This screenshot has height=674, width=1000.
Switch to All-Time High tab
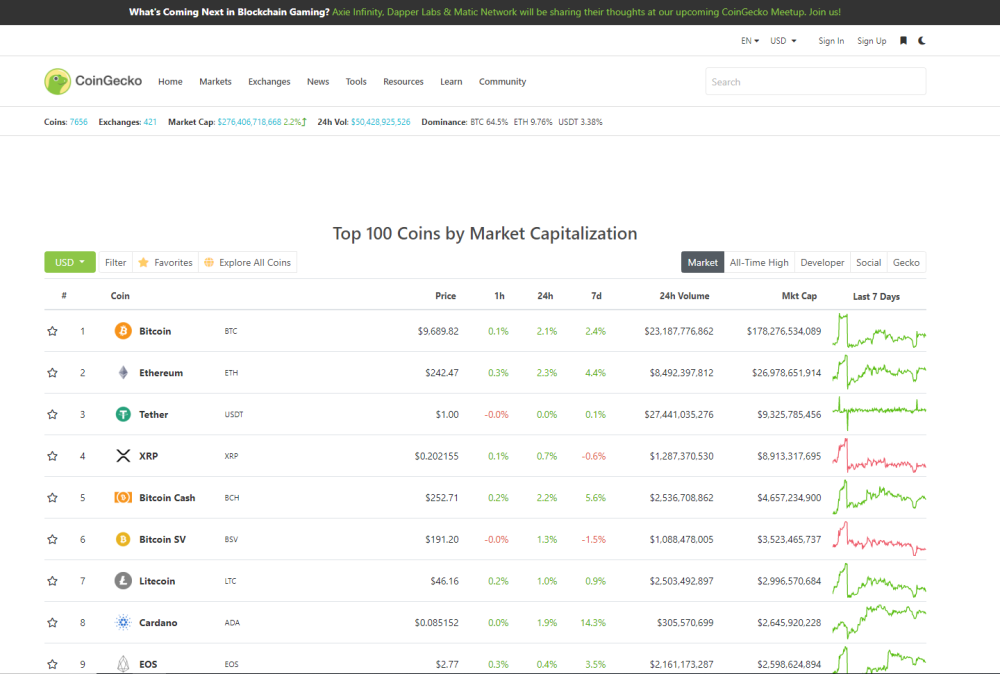[x=759, y=262]
